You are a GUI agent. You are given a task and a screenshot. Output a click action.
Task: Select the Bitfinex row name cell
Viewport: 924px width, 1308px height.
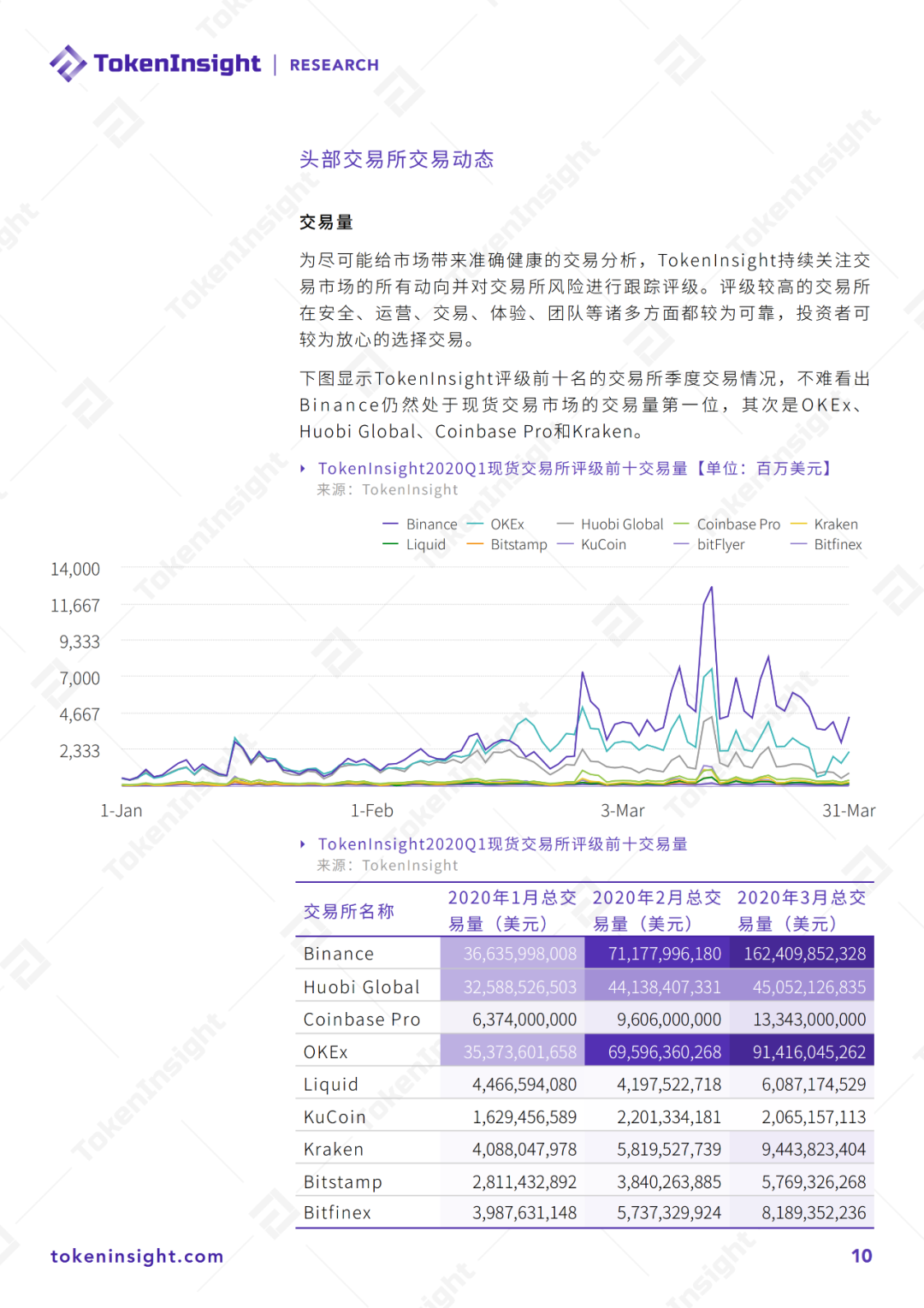click(368, 1212)
